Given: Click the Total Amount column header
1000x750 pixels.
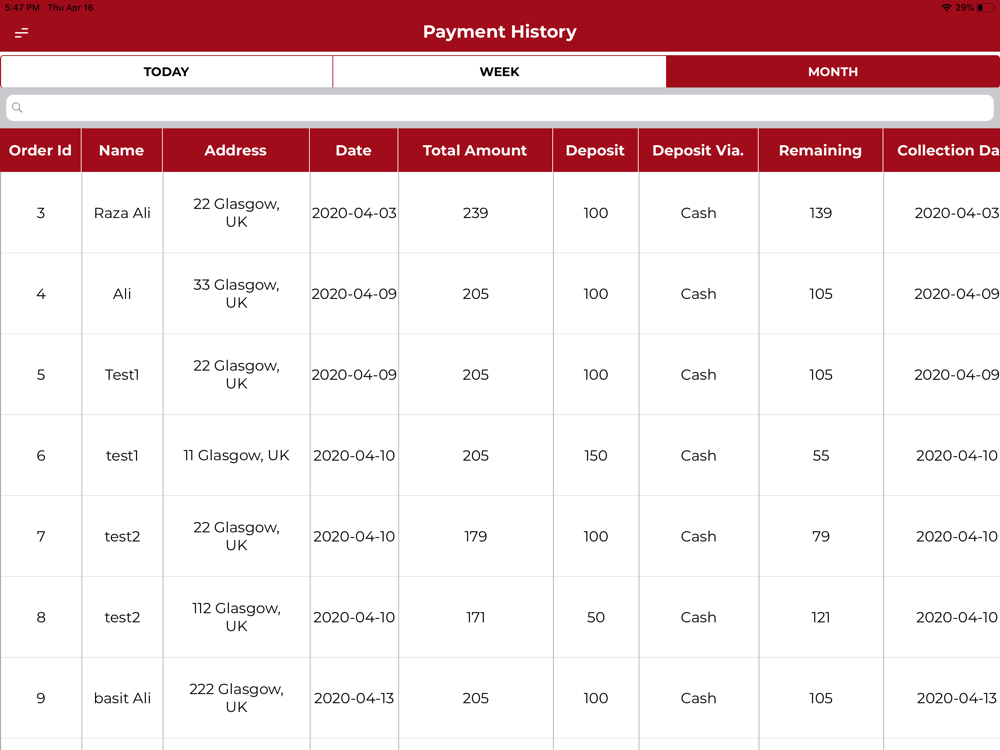Looking at the screenshot, I should [x=475, y=151].
